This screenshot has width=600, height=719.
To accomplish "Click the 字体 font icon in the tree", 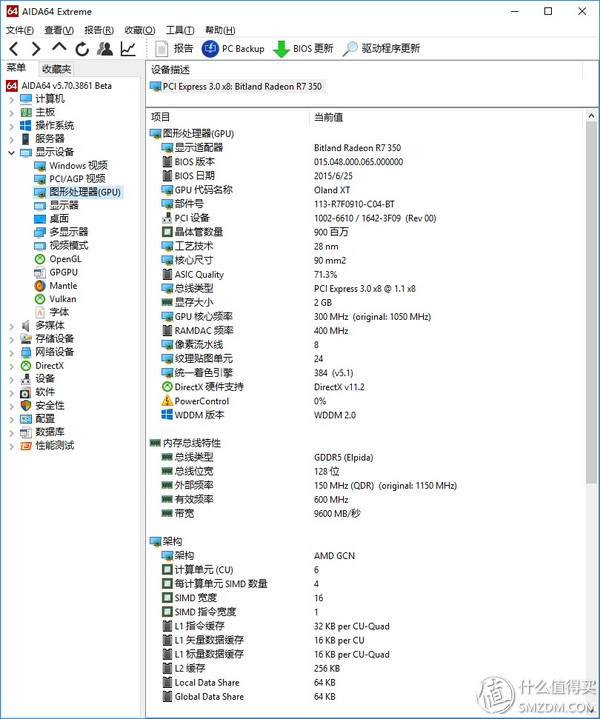I will coord(40,312).
